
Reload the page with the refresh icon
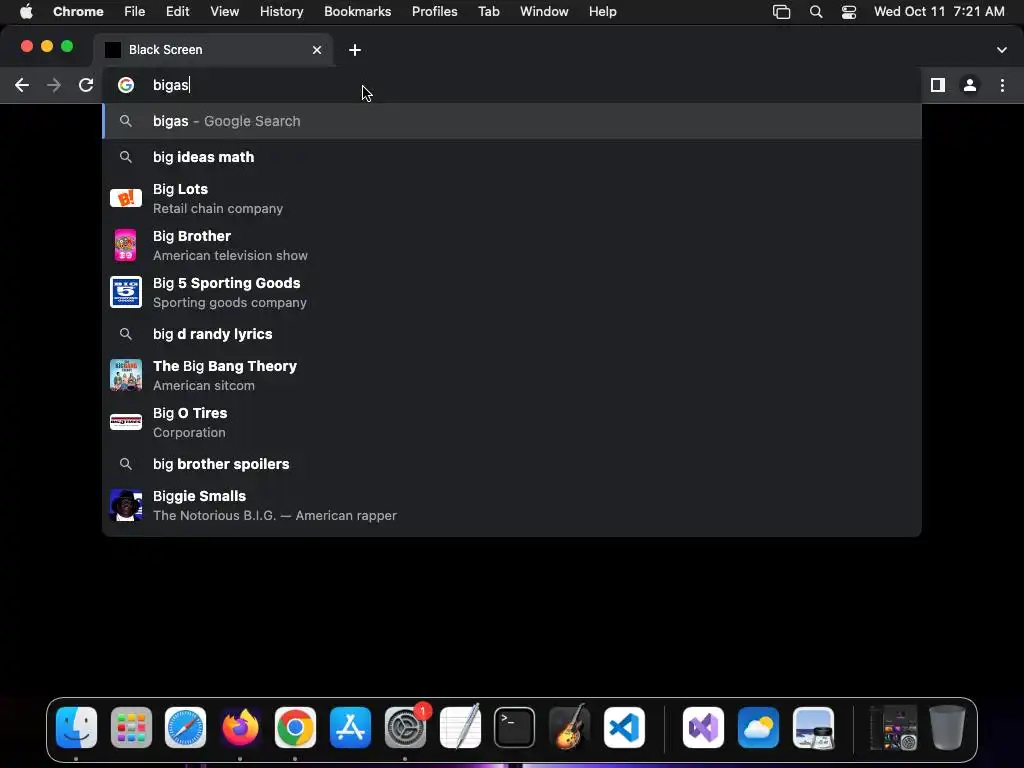(86, 85)
